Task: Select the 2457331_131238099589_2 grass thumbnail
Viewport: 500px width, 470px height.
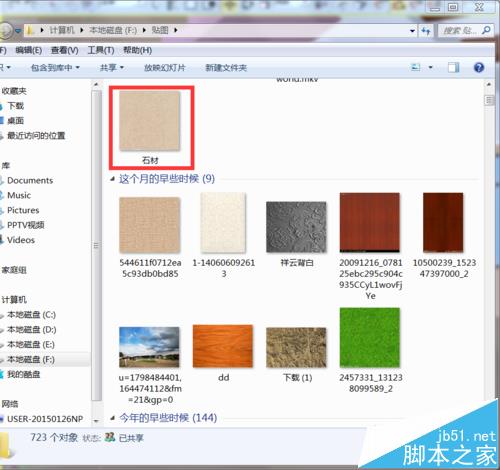Action: click(x=370, y=337)
